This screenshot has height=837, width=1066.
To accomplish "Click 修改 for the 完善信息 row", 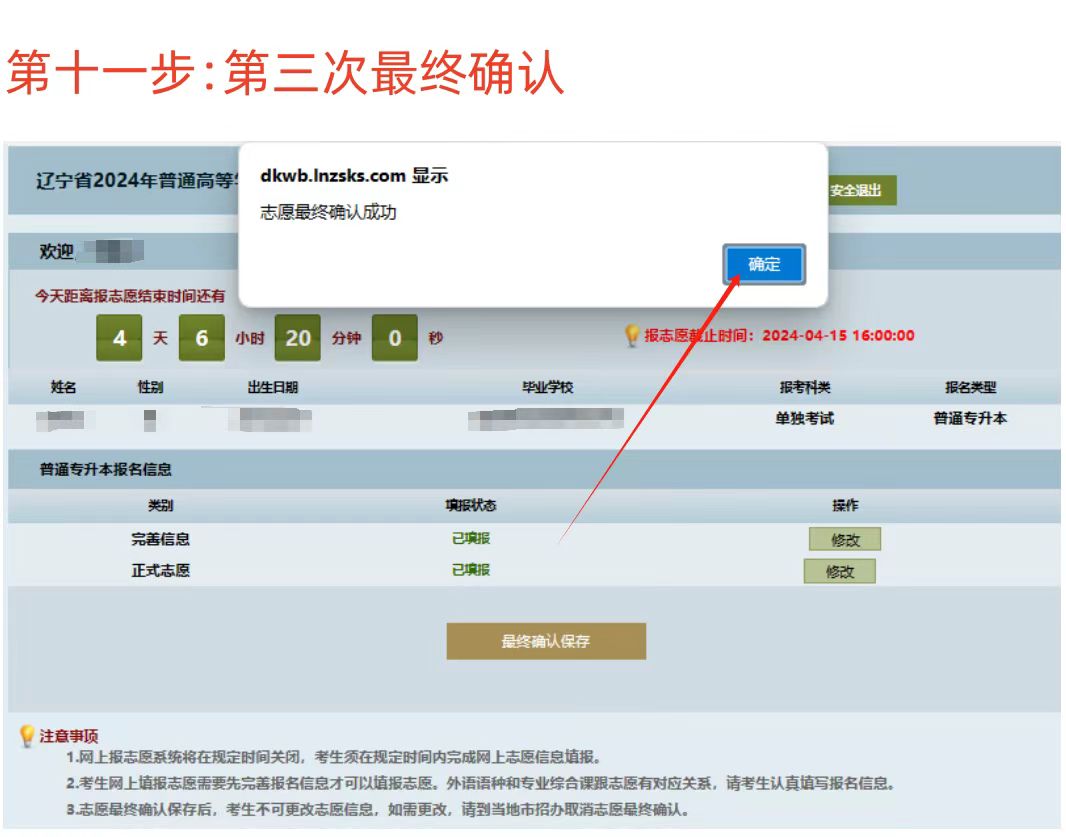I will tap(845, 540).
